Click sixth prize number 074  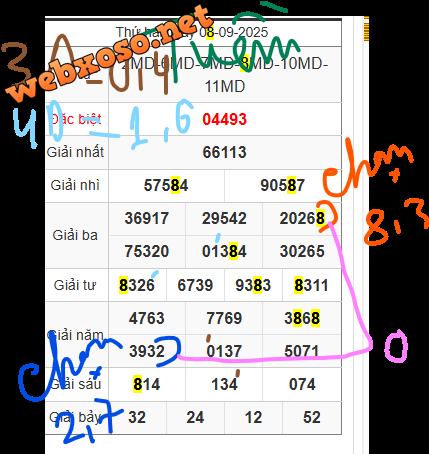[302, 384]
